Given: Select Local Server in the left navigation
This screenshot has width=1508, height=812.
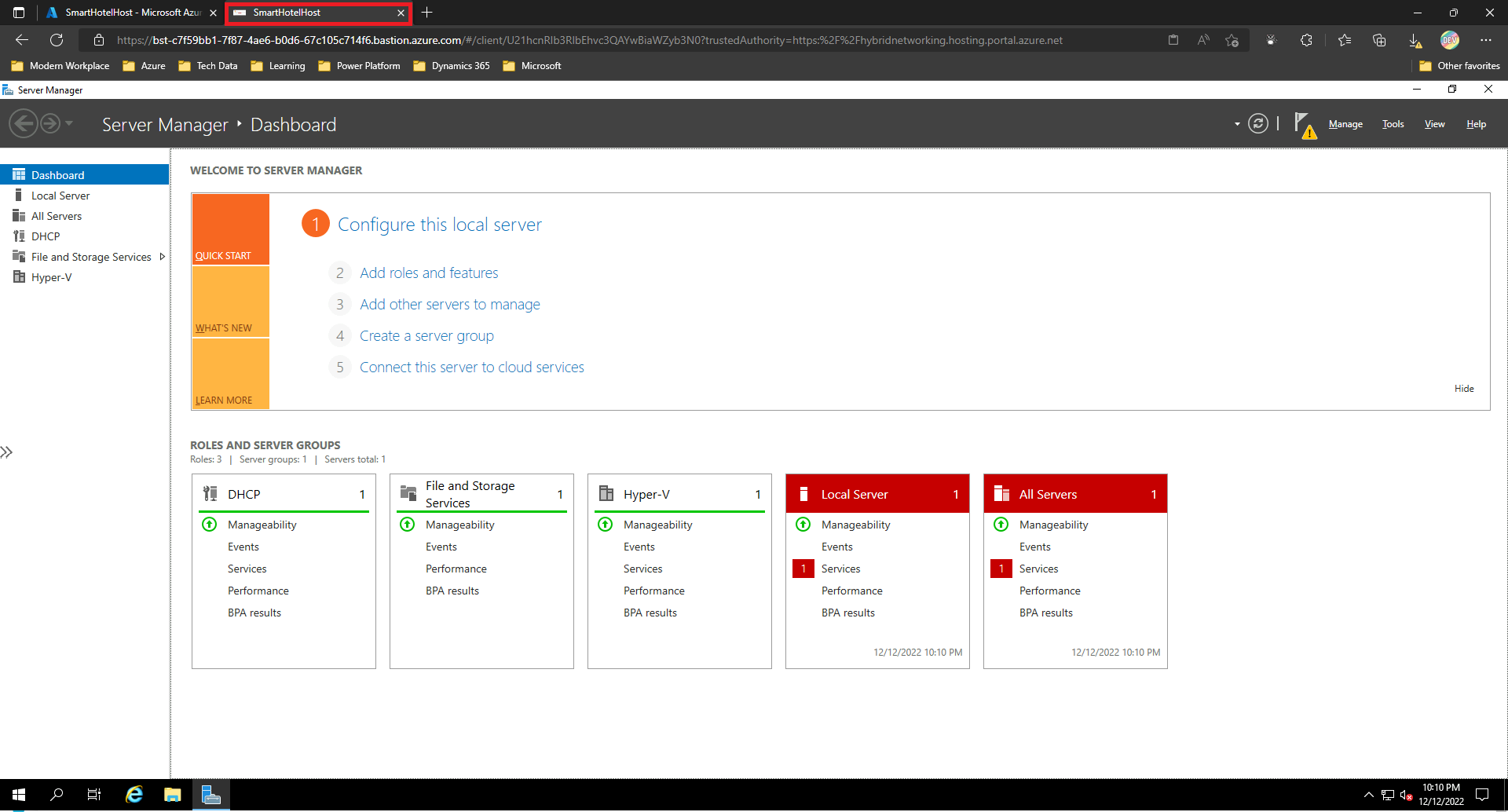Looking at the screenshot, I should tap(85, 196).
